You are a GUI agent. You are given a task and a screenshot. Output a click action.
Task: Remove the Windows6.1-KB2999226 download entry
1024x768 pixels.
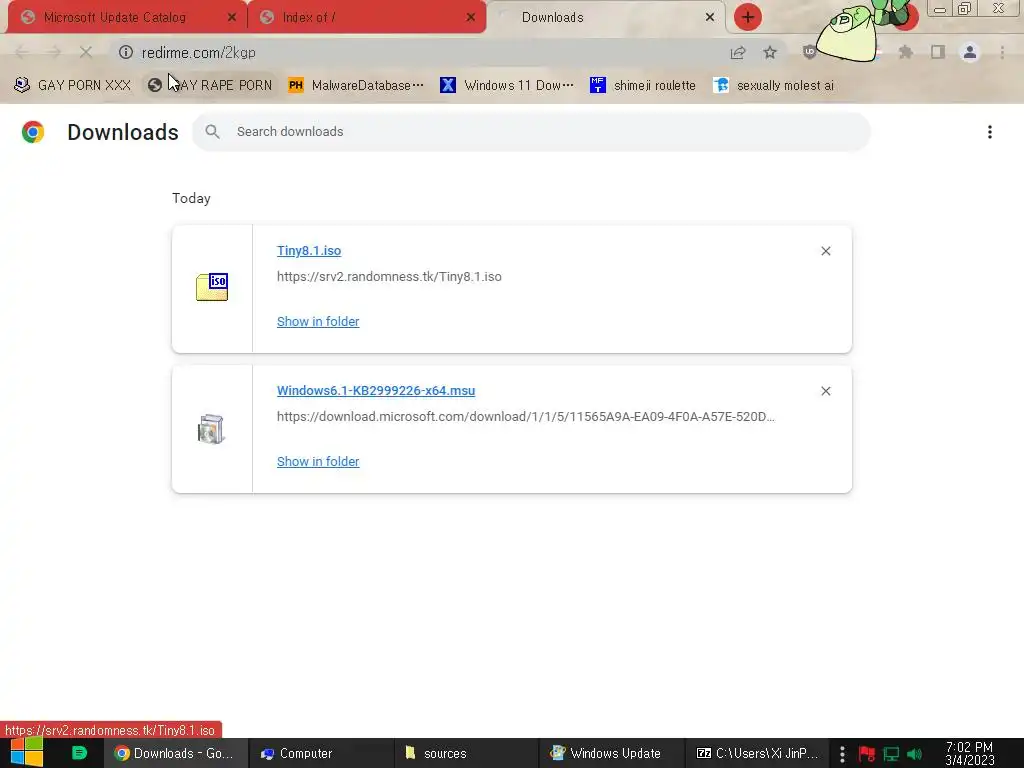point(825,391)
